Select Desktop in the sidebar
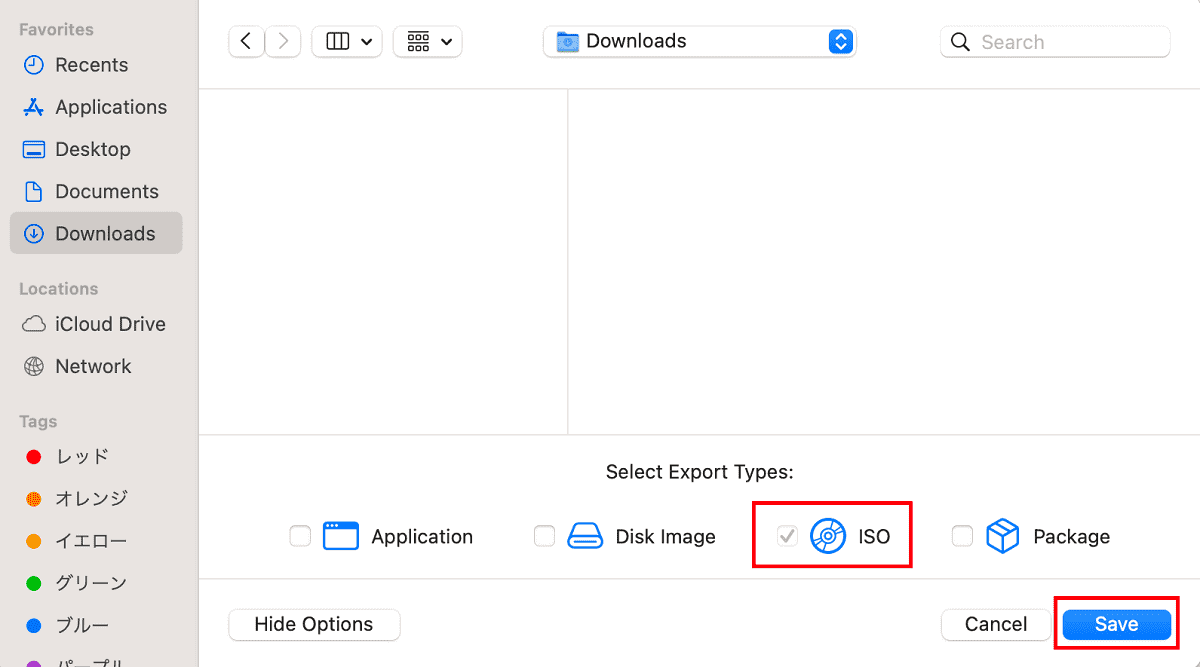1200x667 pixels. pos(96,149)
